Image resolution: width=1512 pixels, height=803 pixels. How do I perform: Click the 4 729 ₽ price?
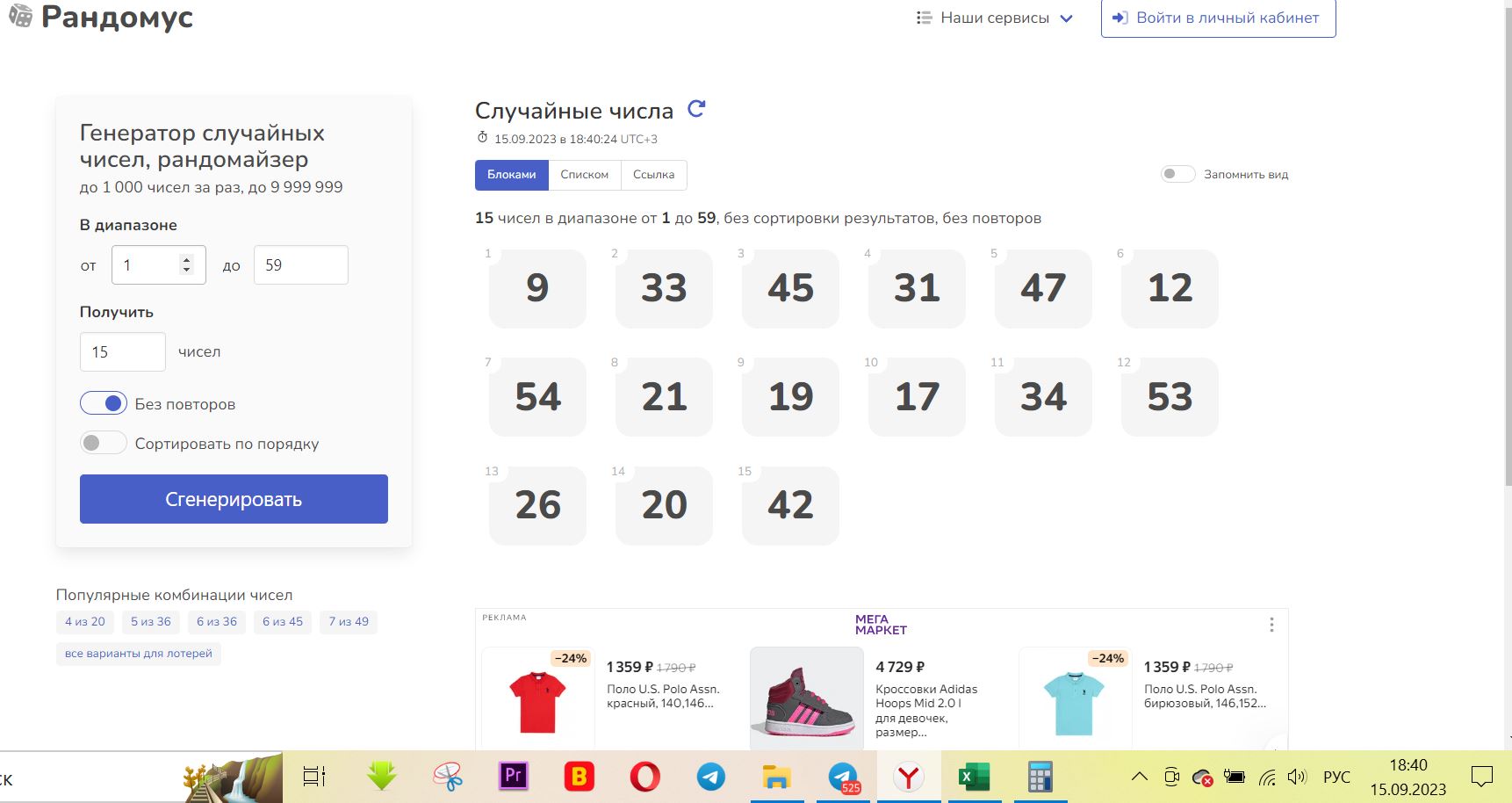[x=900, y=667]
